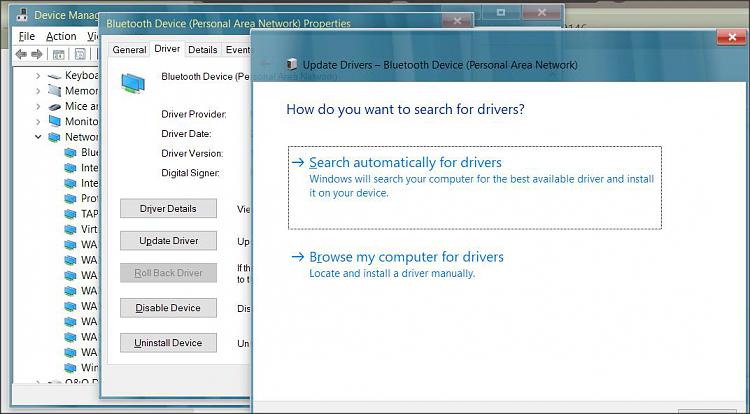
Task: Click the Roll Back Driver button
Action: pyautogui.click(x=168, y=273)
